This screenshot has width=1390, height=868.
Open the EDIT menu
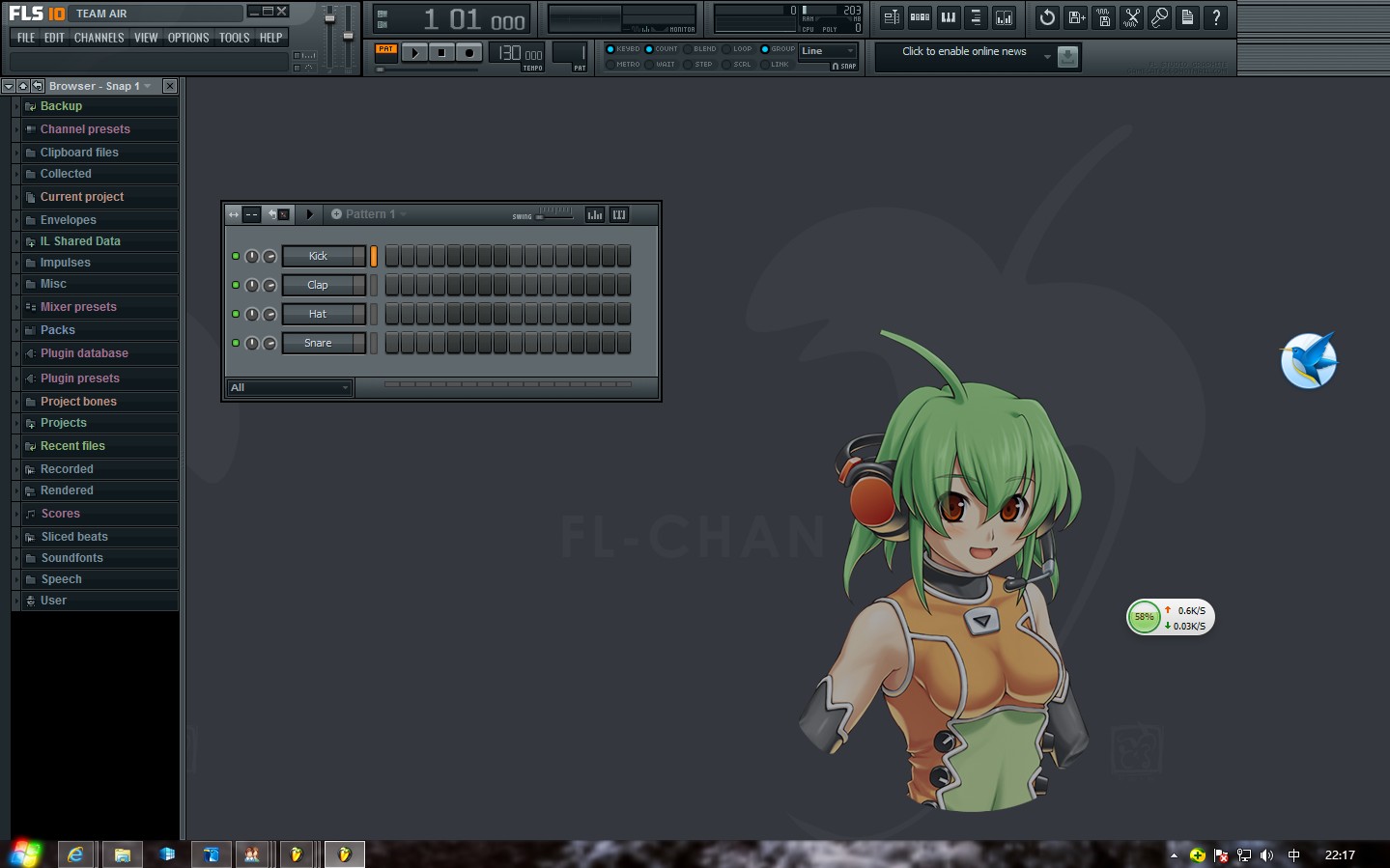[54, 38]
